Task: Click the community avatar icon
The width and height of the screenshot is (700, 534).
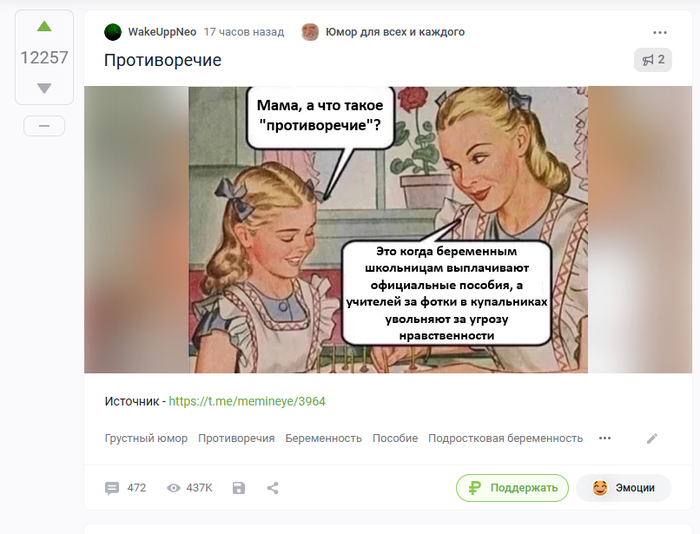Action: pyautogui.click(x=310, y=32)
